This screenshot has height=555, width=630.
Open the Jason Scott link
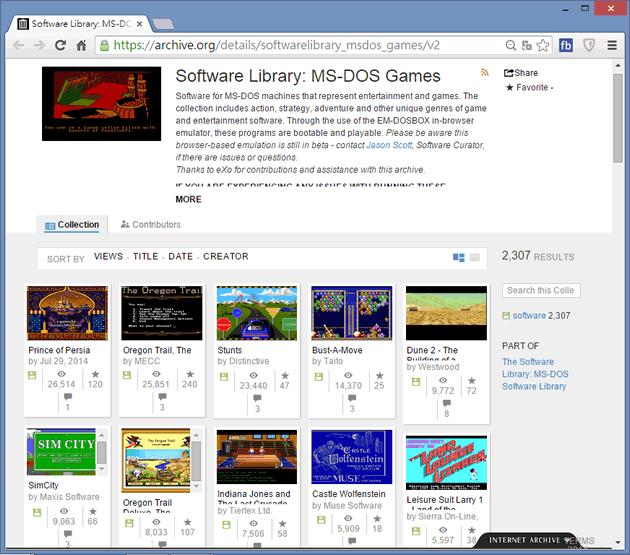(389, 145)
